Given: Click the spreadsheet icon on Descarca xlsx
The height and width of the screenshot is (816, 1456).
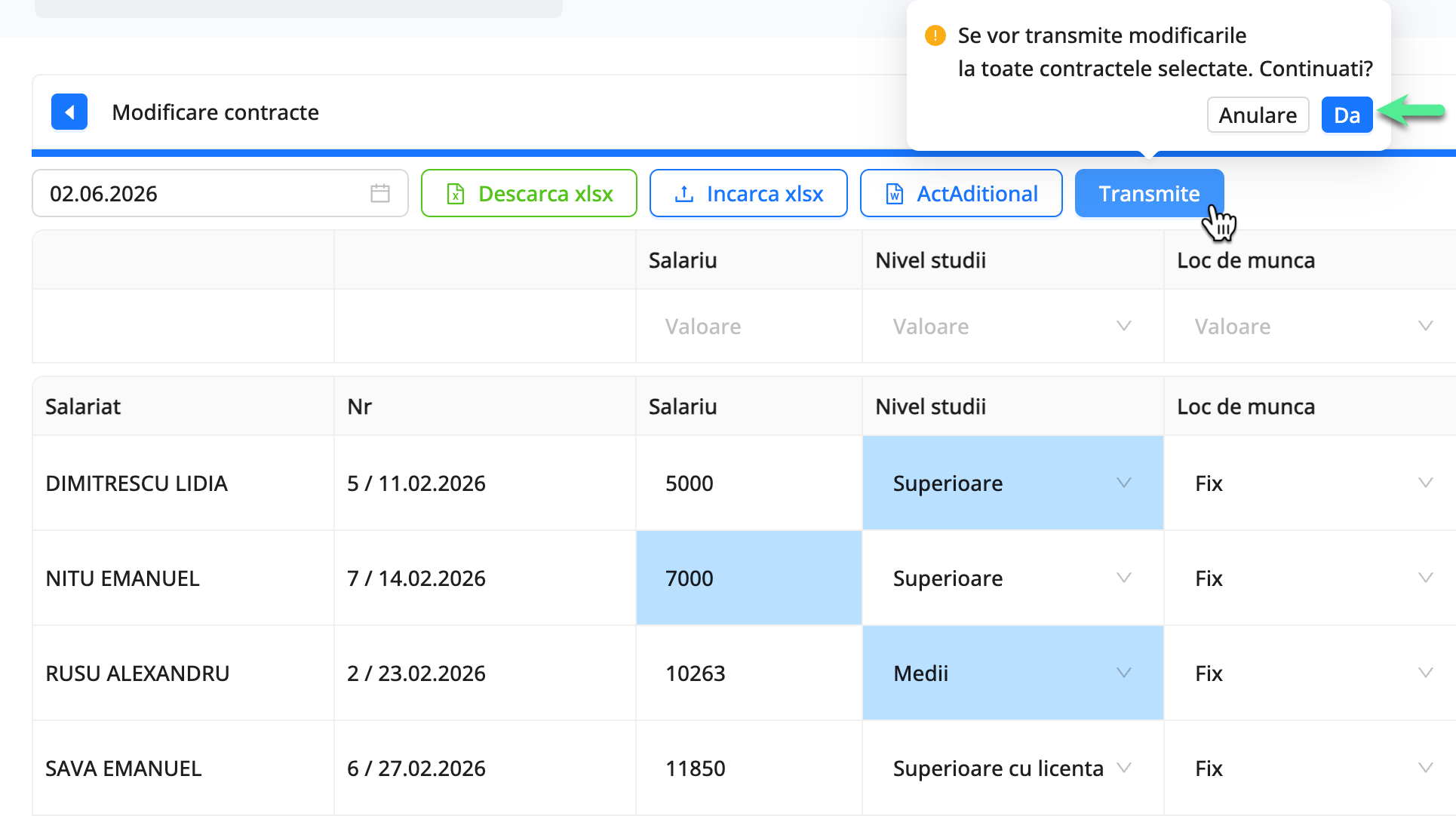Looking at the screenshot, I should tap(455, 193).
